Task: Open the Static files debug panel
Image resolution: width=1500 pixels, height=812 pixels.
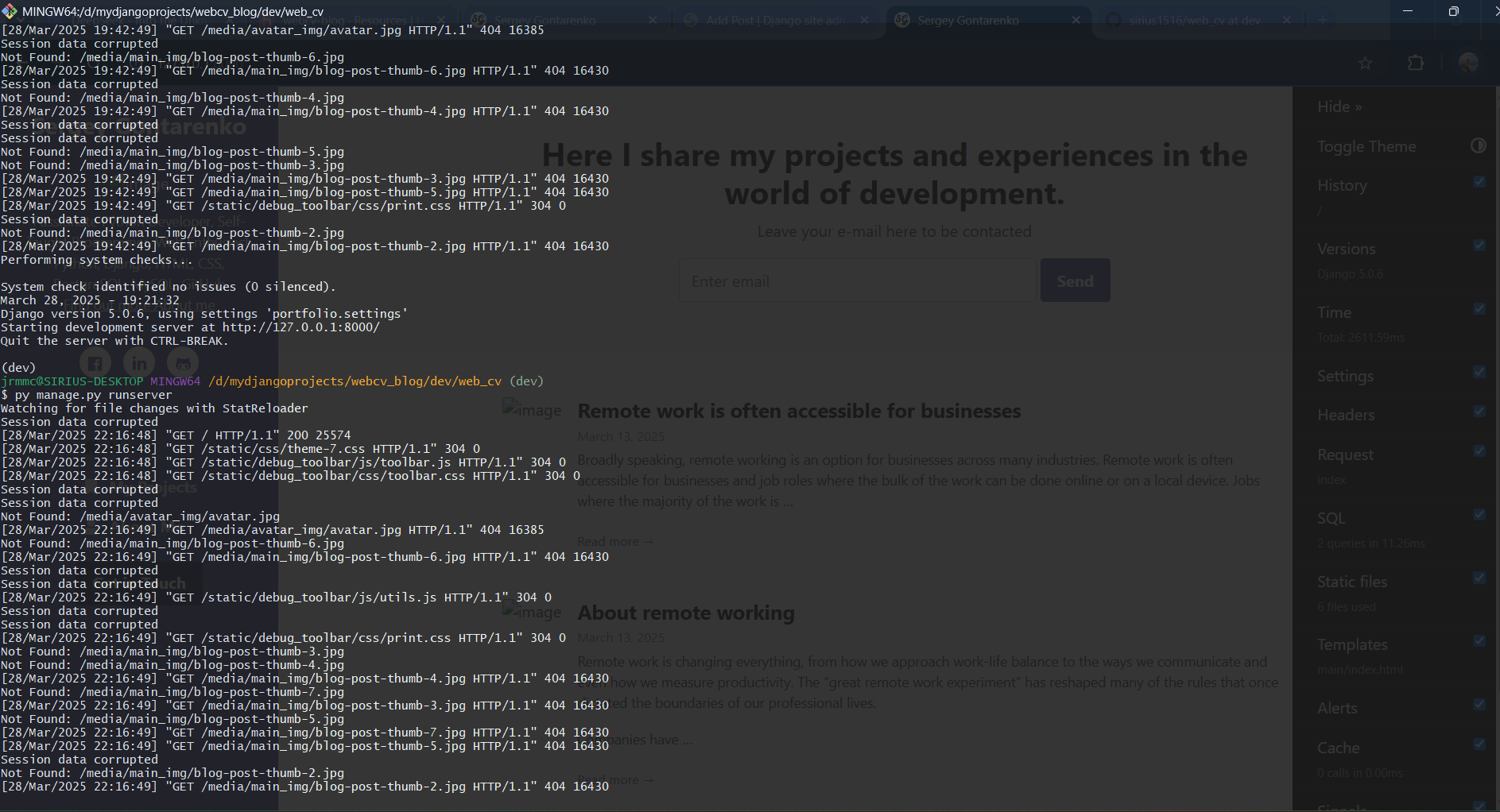Action: (1352, 582)
